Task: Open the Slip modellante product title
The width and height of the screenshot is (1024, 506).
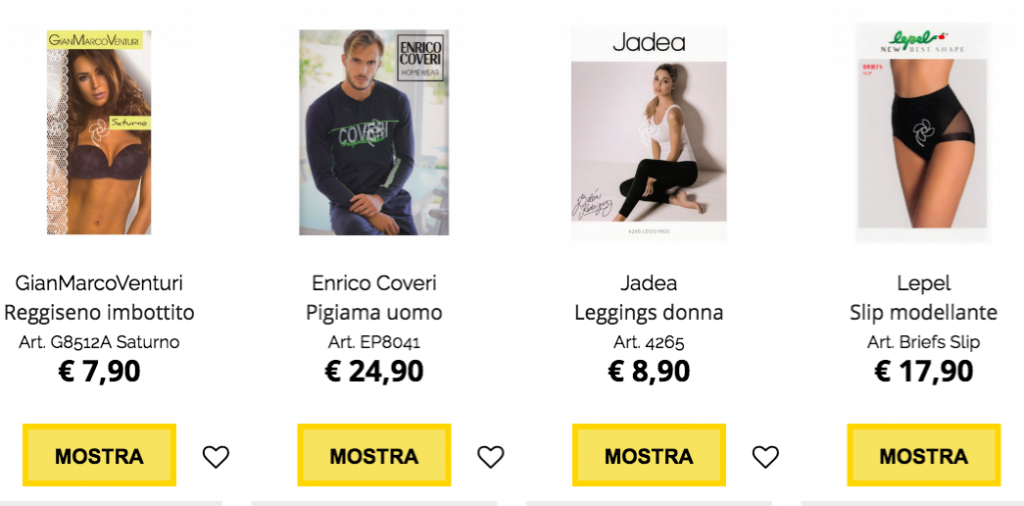Action: 924,313
